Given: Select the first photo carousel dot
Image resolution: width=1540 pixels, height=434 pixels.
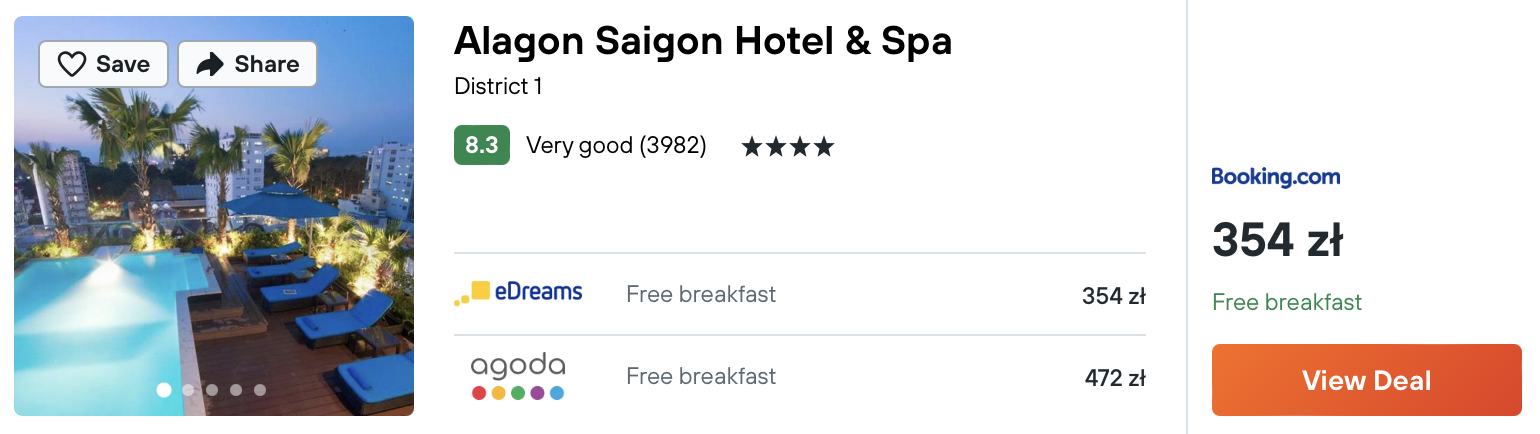Looking at the screenshot, I should click(x=164, y=390).
